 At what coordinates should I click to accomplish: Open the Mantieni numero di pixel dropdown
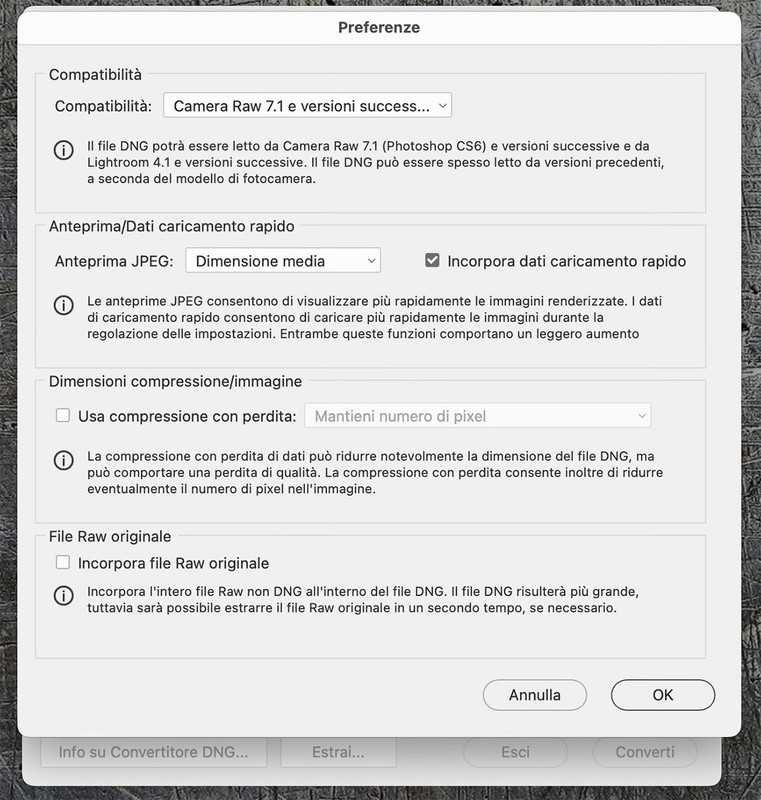tap(477, 416)
